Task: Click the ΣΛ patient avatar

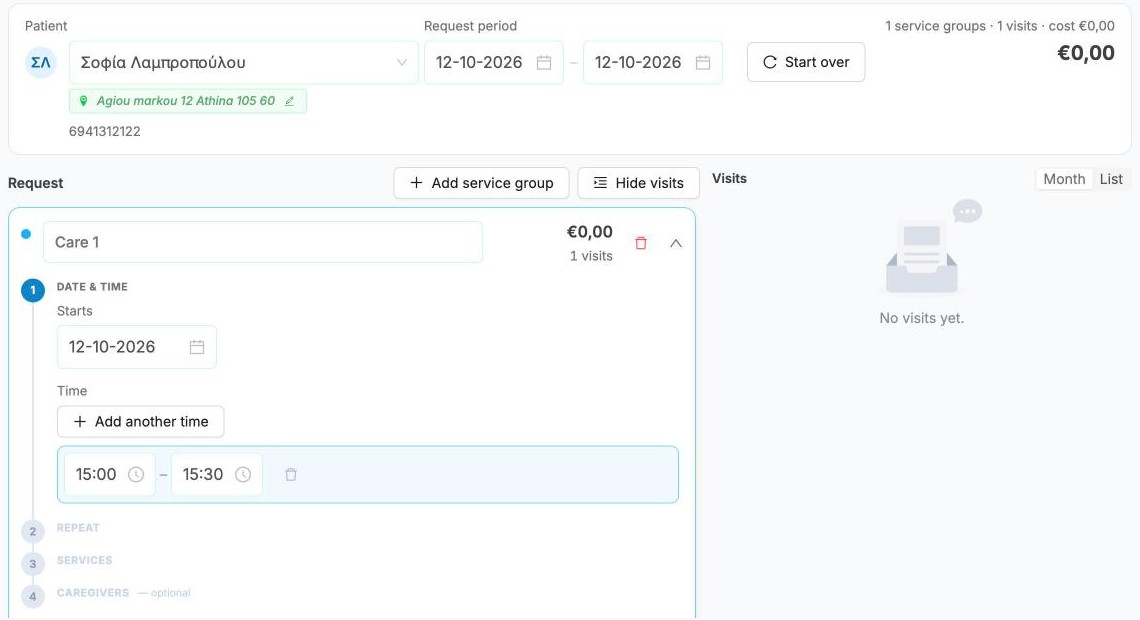Action: 41,63
